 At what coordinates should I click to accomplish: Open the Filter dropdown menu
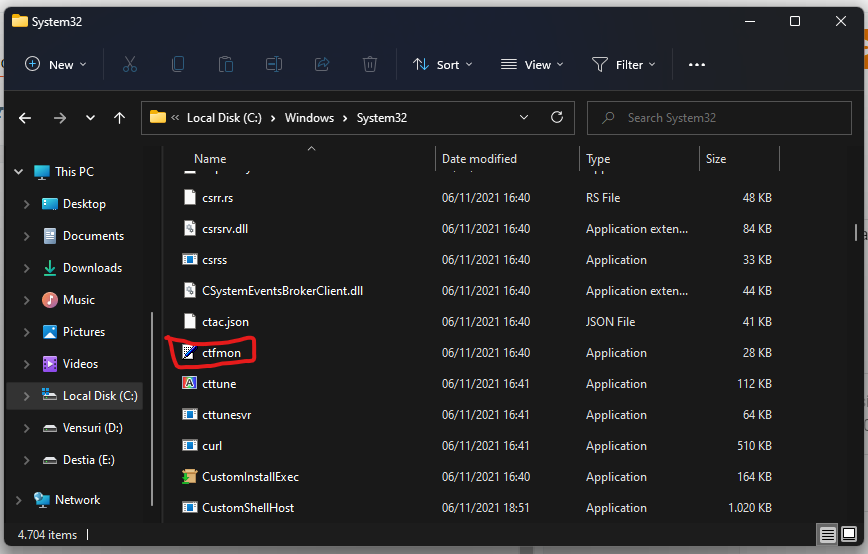(623, 65)
